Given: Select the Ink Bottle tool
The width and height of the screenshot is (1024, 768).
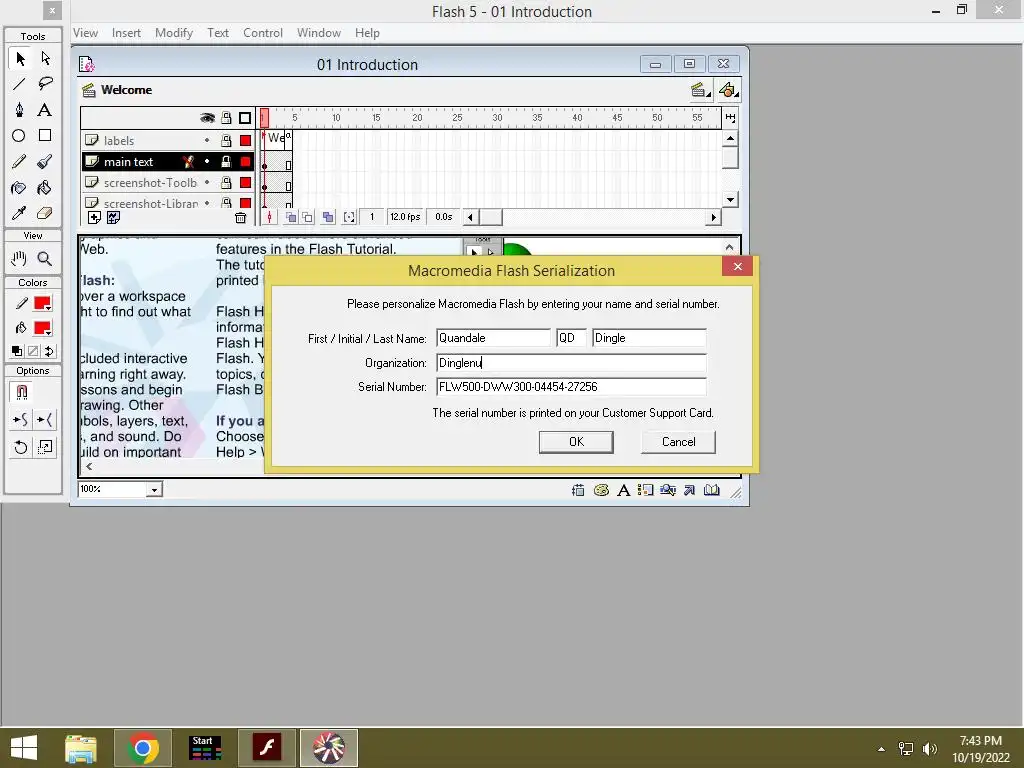Looking at the screenshot, I should click(20, 188).
